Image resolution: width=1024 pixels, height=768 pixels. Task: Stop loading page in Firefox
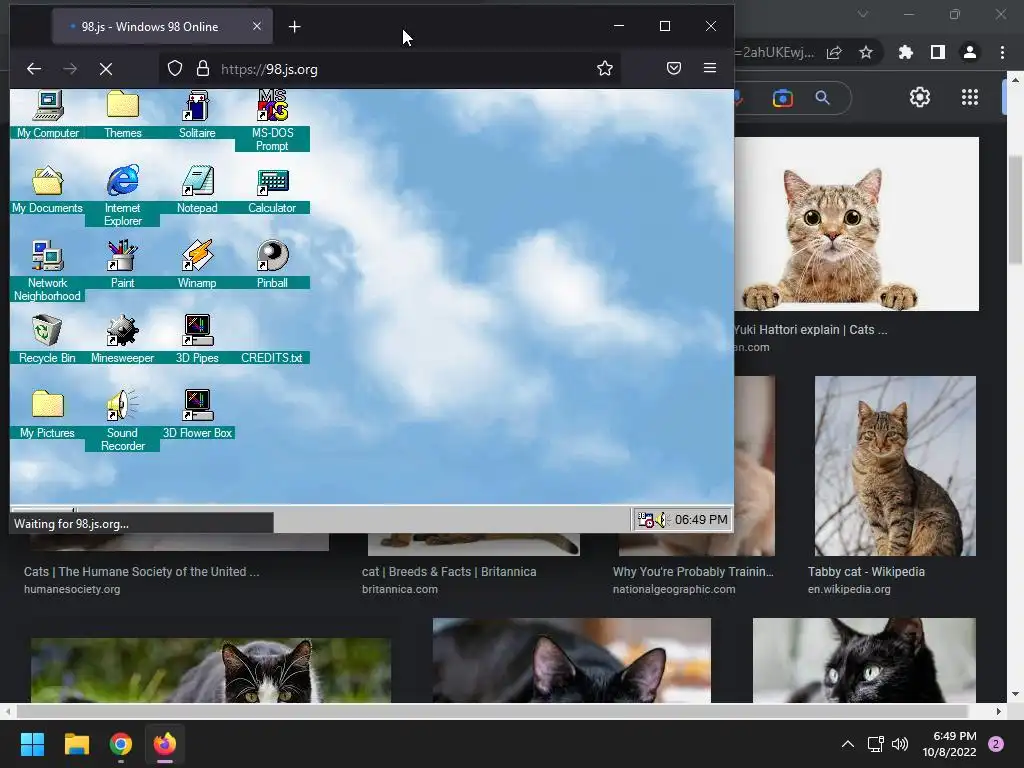coord(106,69)
